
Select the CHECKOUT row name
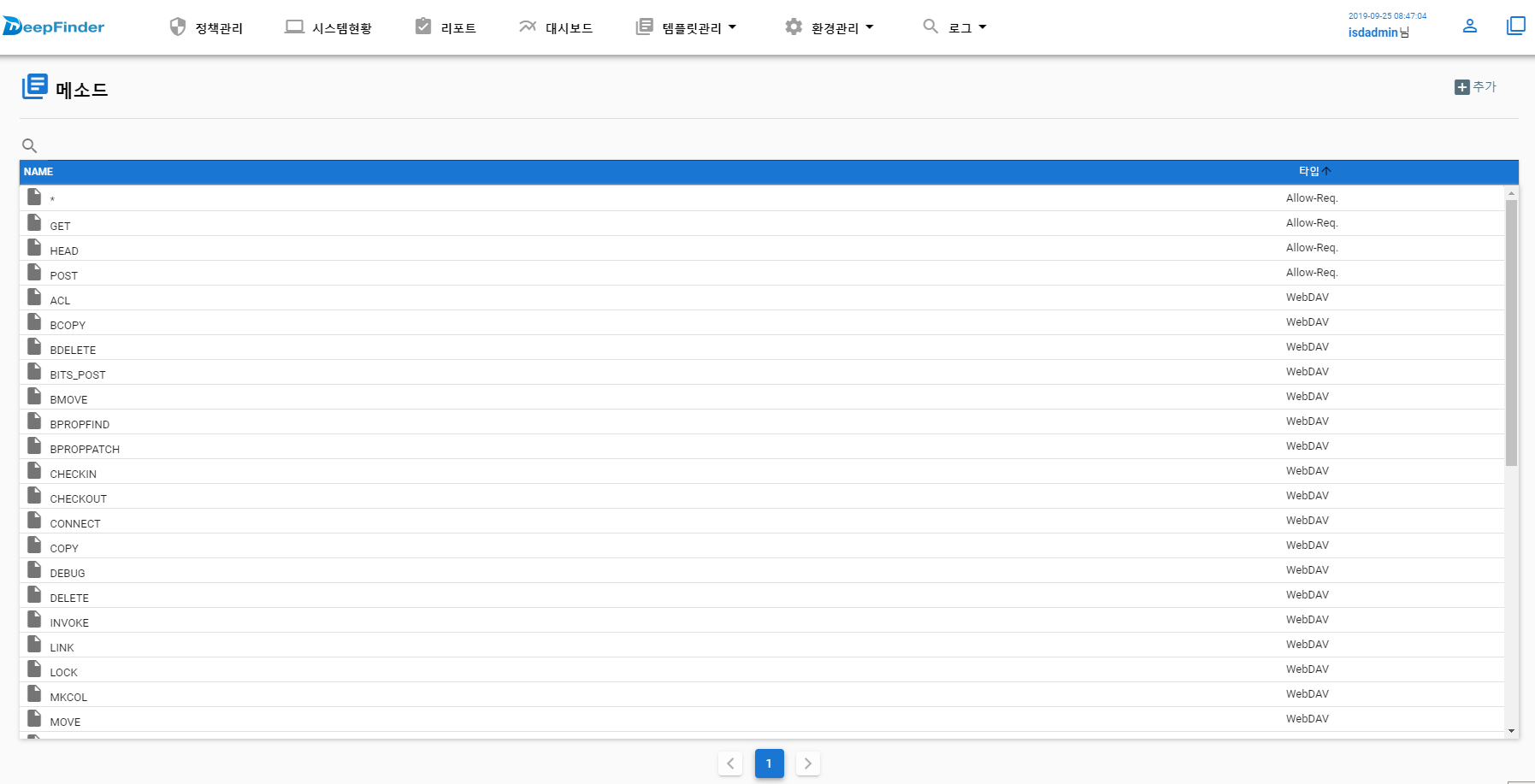click(x=78, y=499)
